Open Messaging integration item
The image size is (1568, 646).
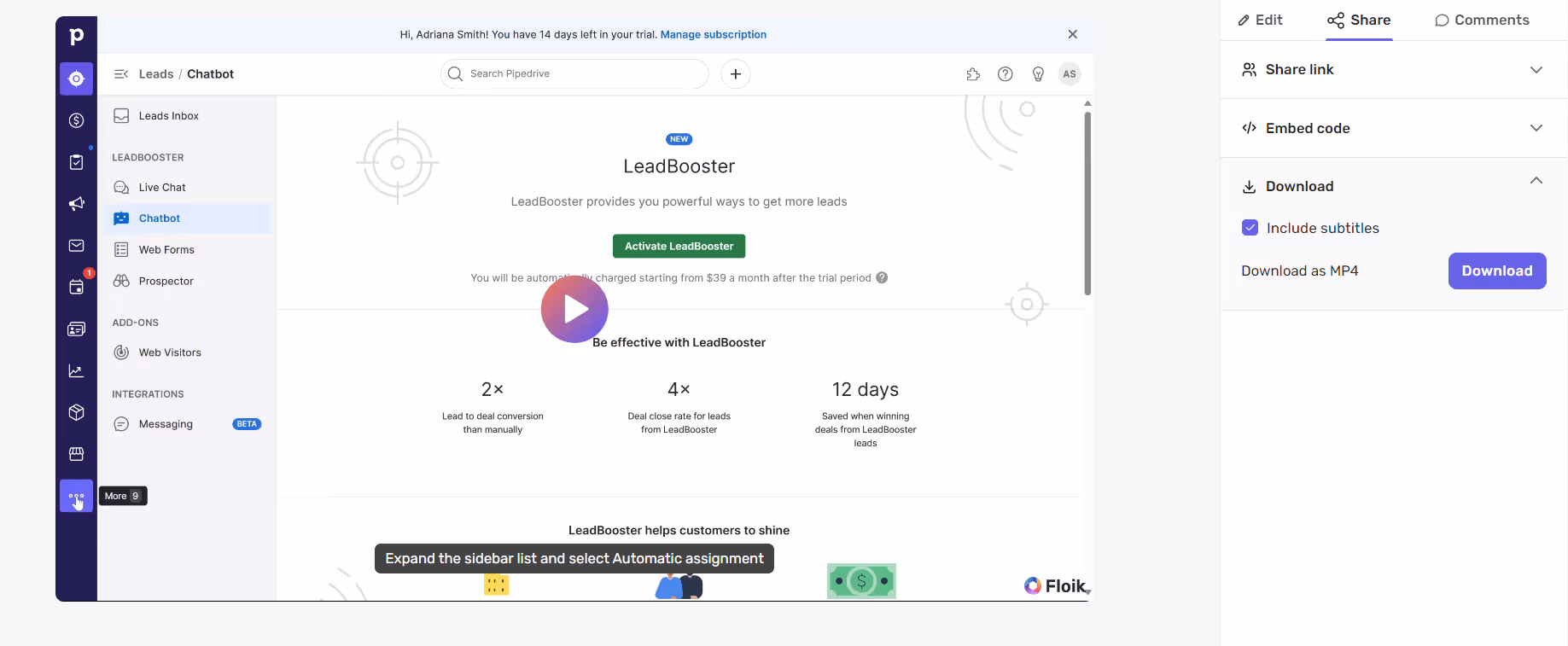click(187, 424)
